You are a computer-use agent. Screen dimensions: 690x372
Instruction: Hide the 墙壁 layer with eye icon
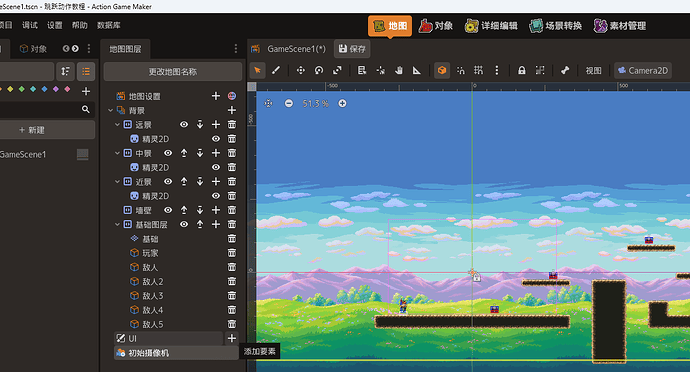point(168,210)
